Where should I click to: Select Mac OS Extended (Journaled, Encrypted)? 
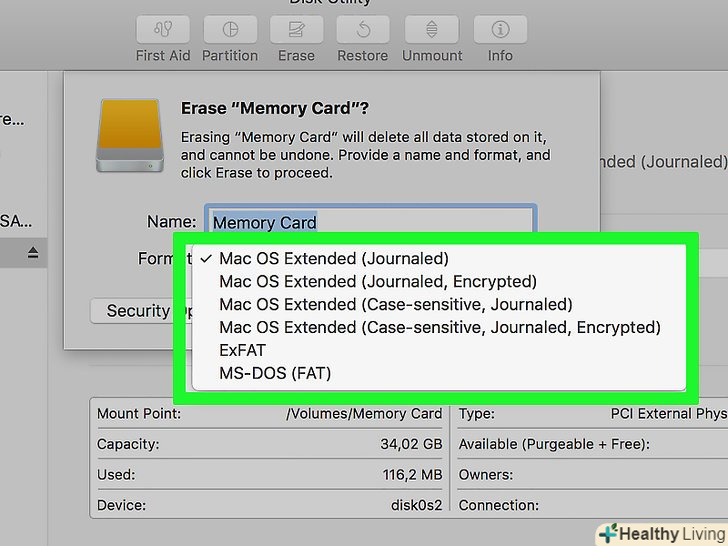378,281
